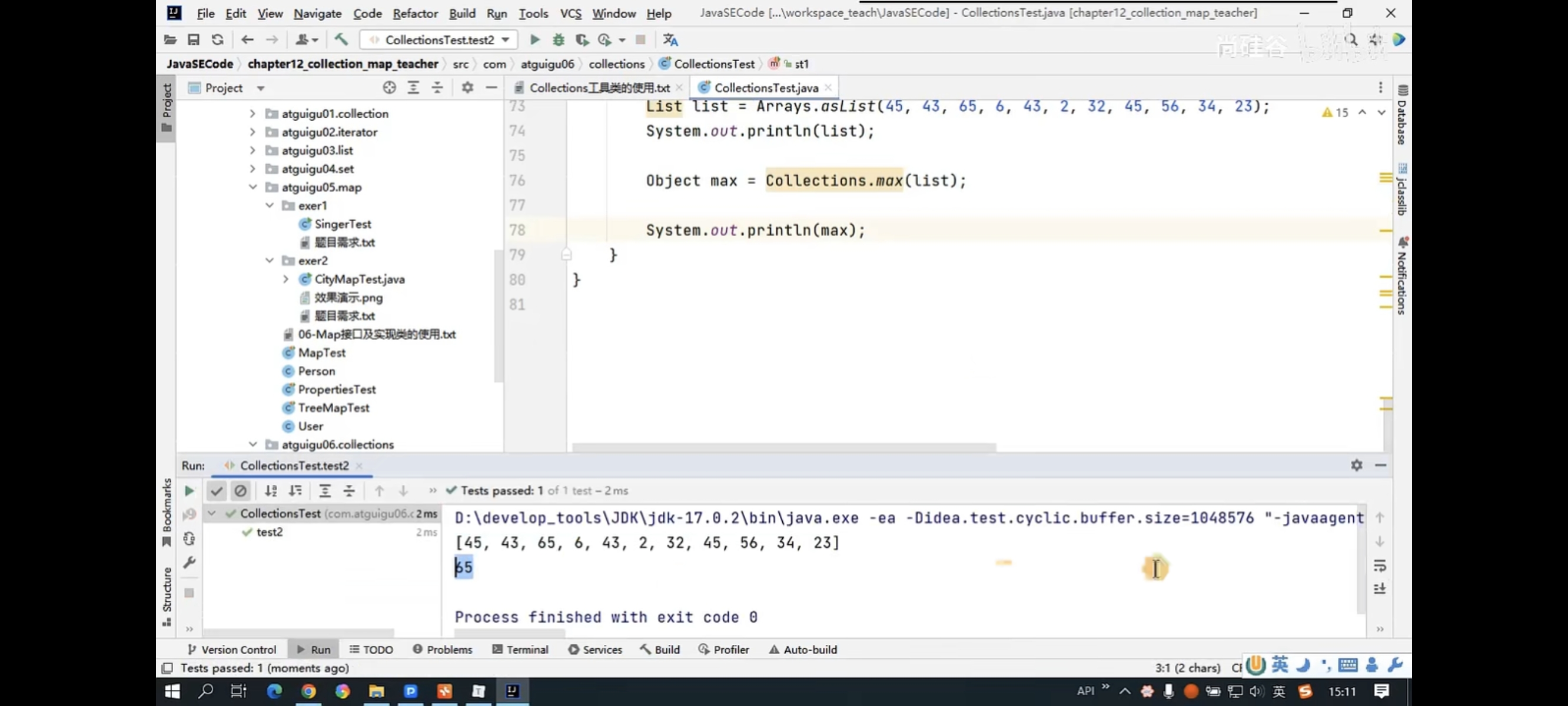Open the Refactor menu

[414, 13]
